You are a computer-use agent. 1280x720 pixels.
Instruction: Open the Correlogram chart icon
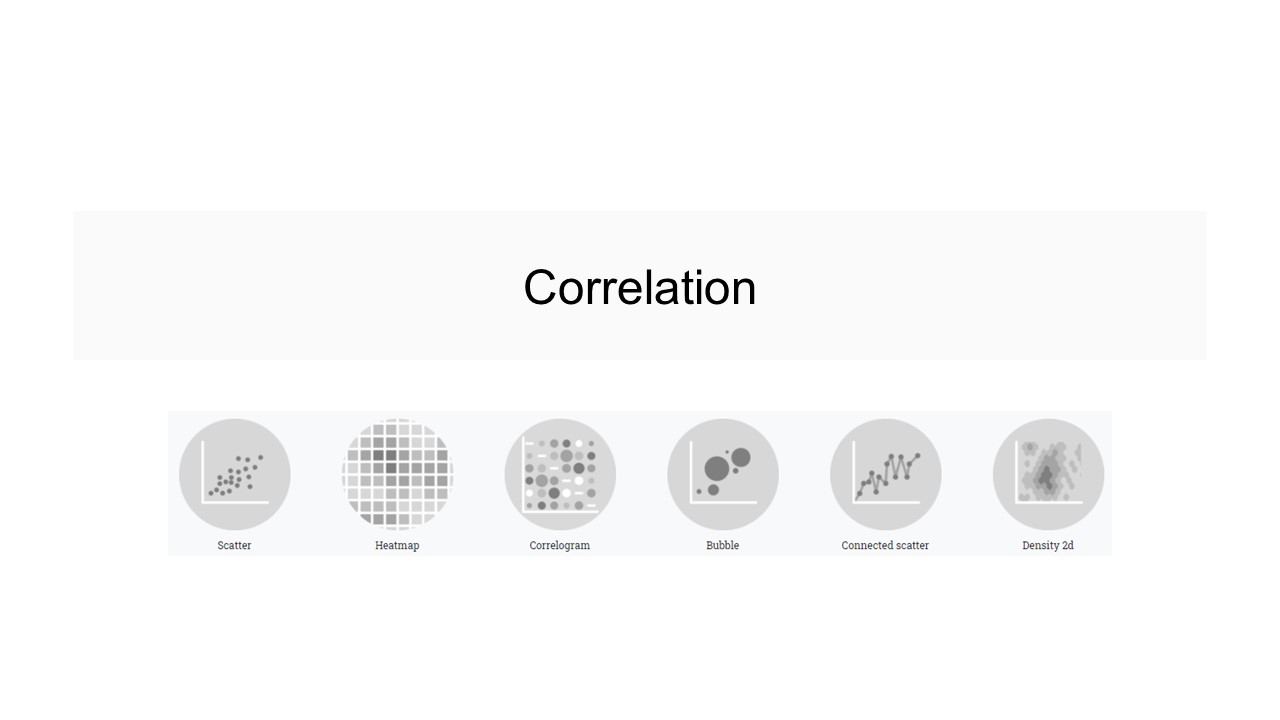click(560, 474)
